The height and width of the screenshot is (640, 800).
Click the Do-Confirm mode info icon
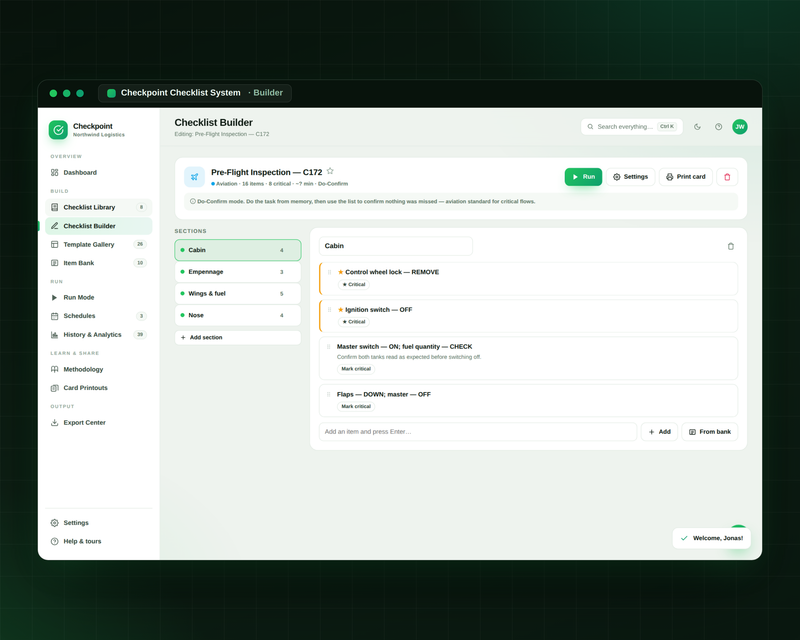coord(193,201)
